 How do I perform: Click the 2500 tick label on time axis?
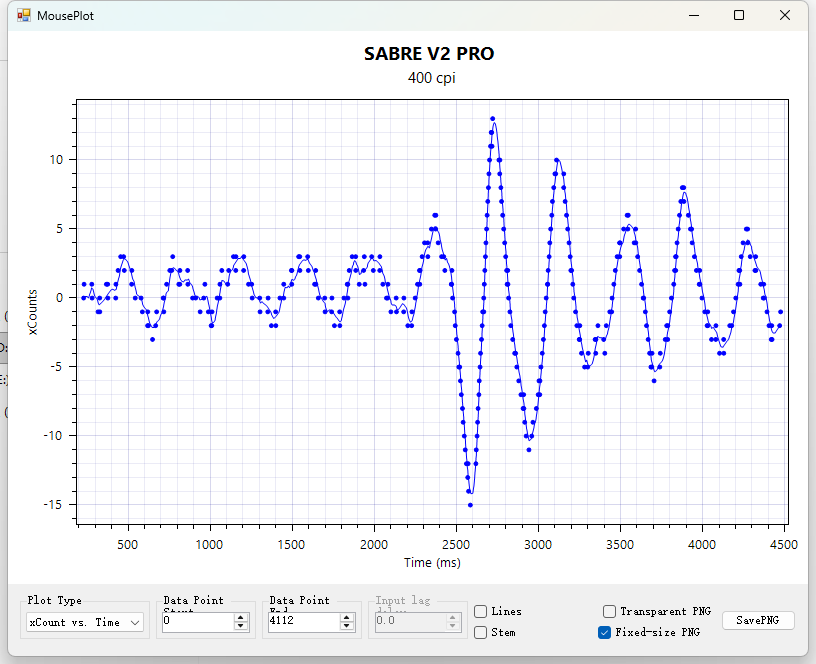tap(456, 545)
